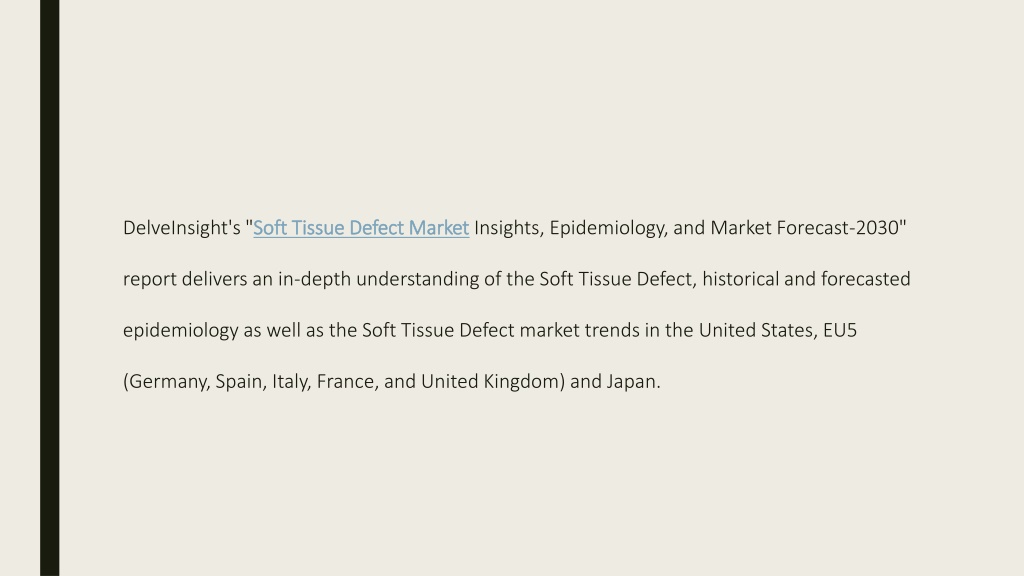Click the United Kingdom text

[490, 381]
